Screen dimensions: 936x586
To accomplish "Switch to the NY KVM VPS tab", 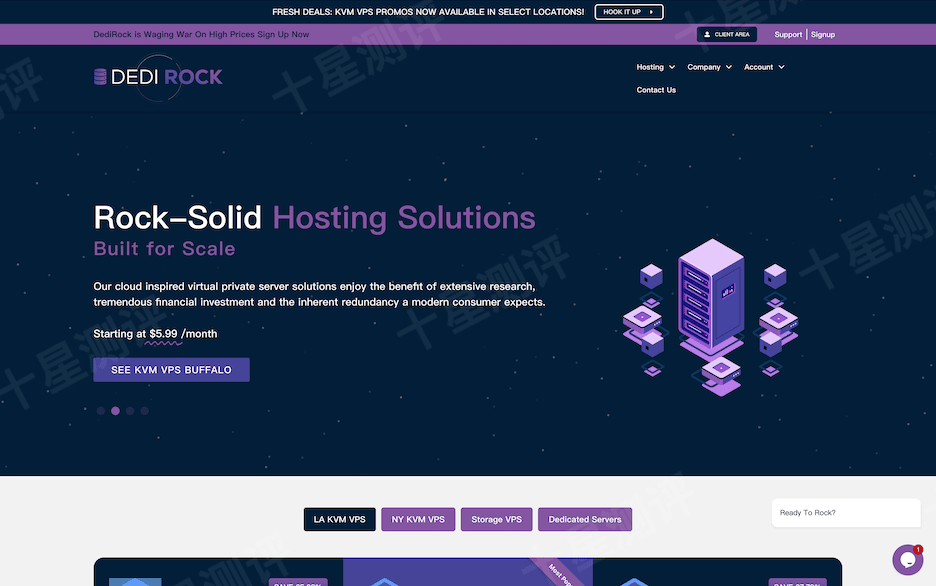I will (418, 519).
